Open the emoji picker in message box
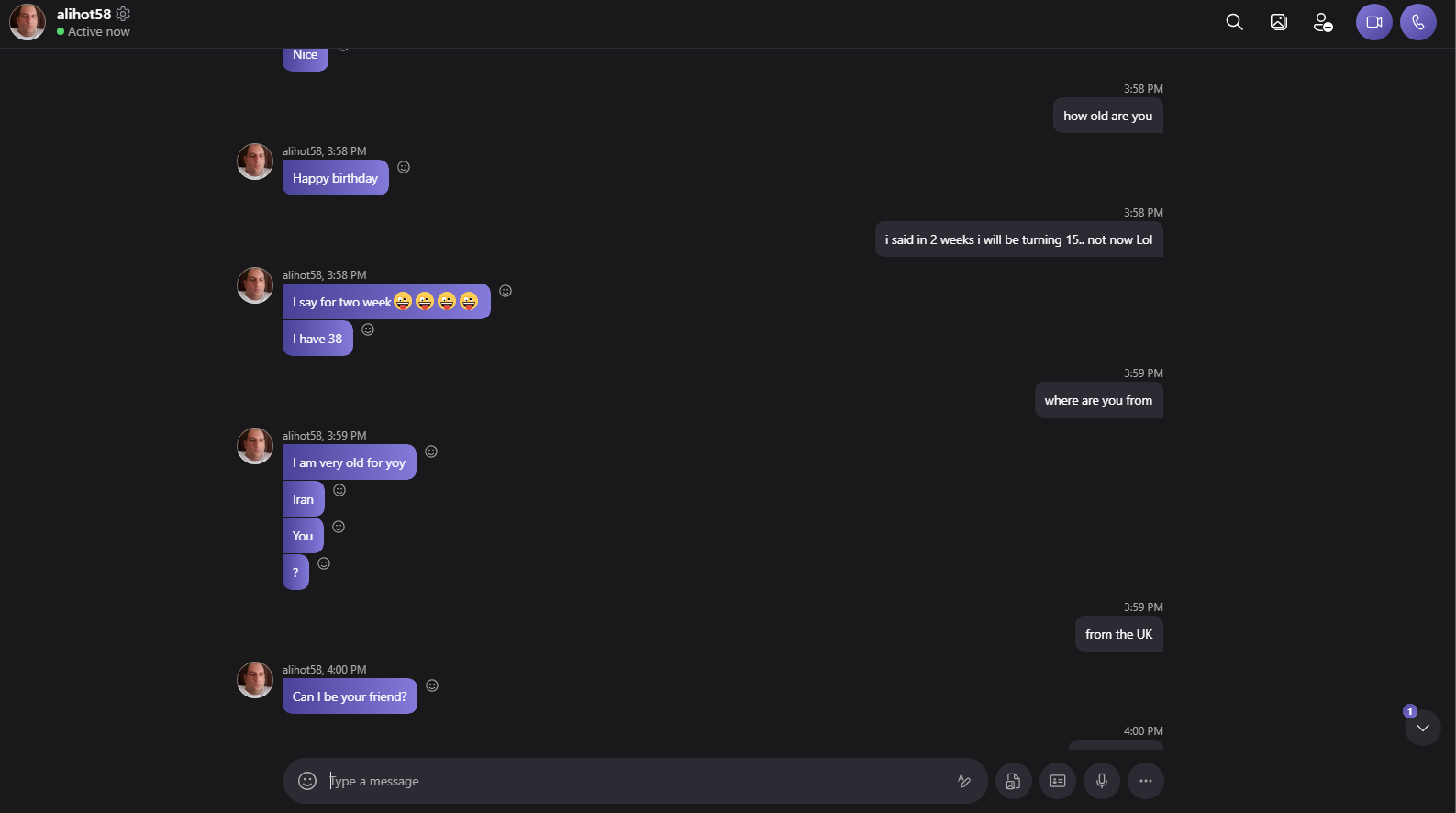Screen dimensions: 1456x813 [x=307, y=781]
